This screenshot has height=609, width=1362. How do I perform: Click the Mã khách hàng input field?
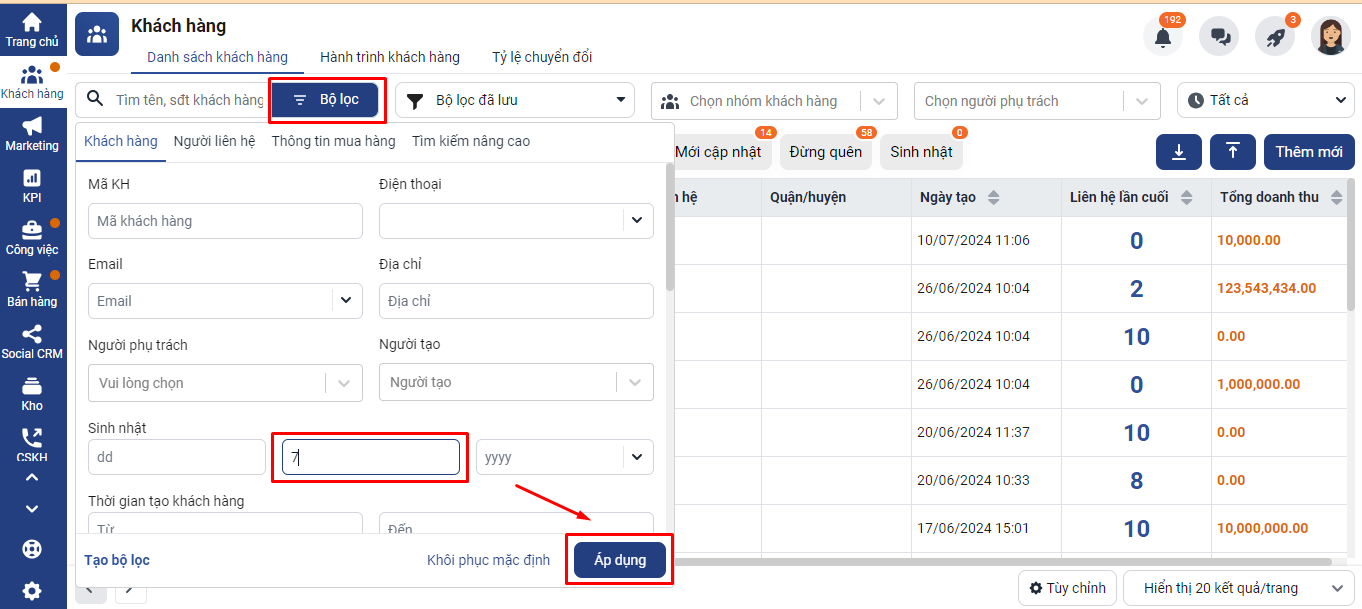coord(225,221)
